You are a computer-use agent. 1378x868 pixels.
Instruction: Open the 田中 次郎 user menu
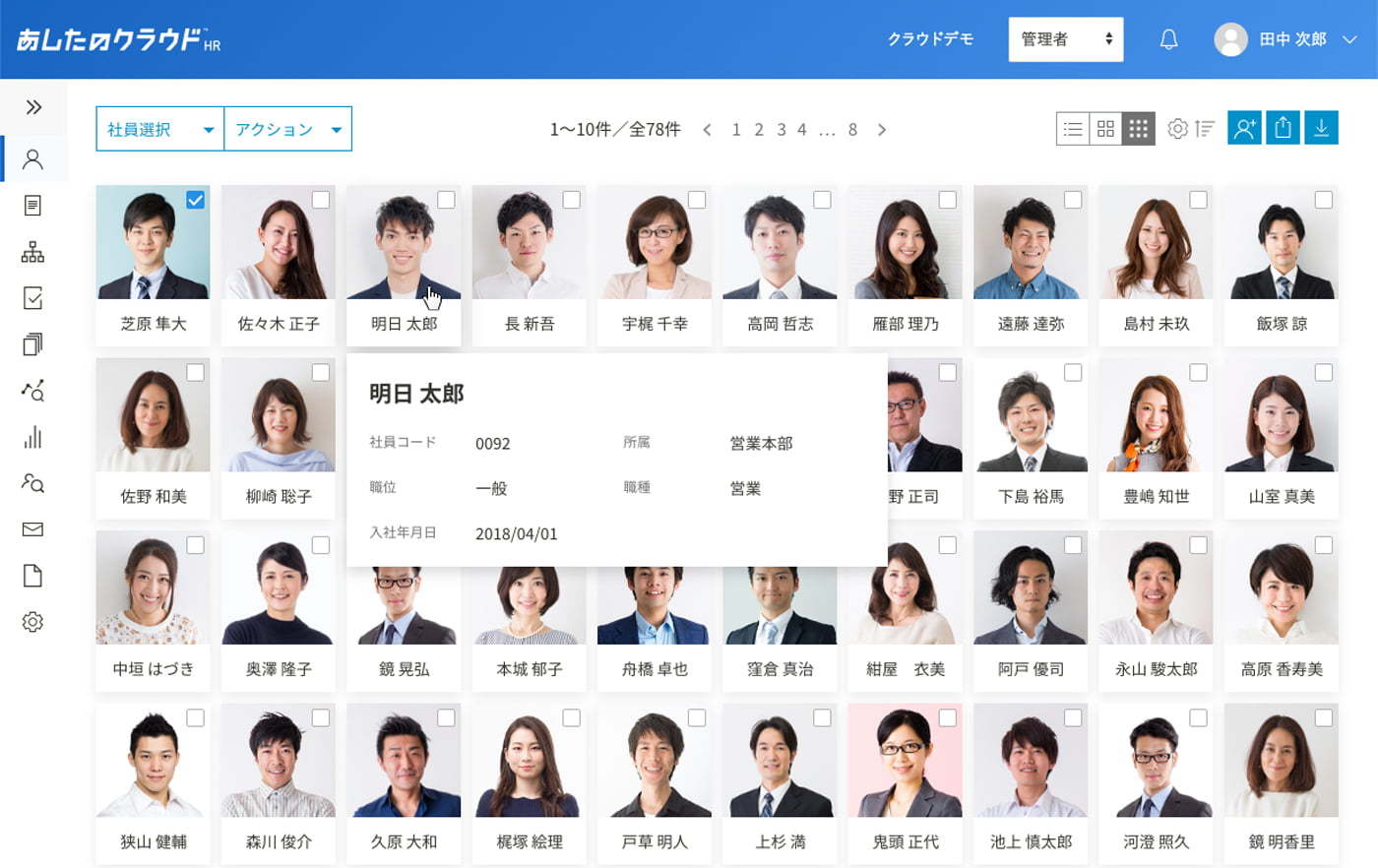coord(1285,39)
